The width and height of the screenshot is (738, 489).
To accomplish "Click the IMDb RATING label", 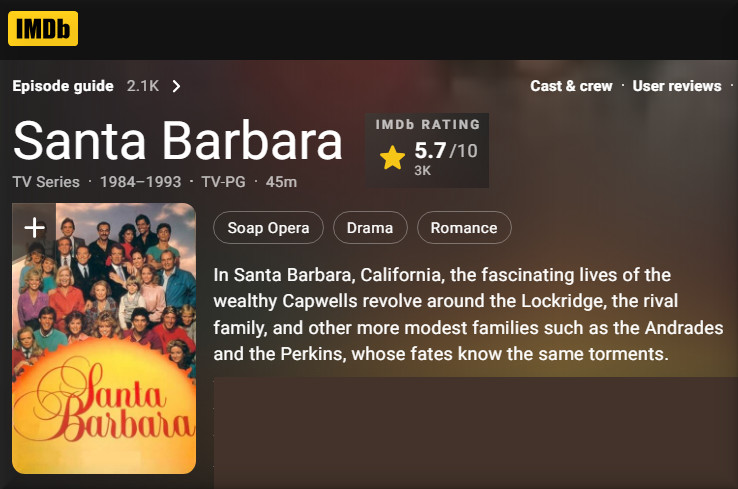I will coord(428,125).
